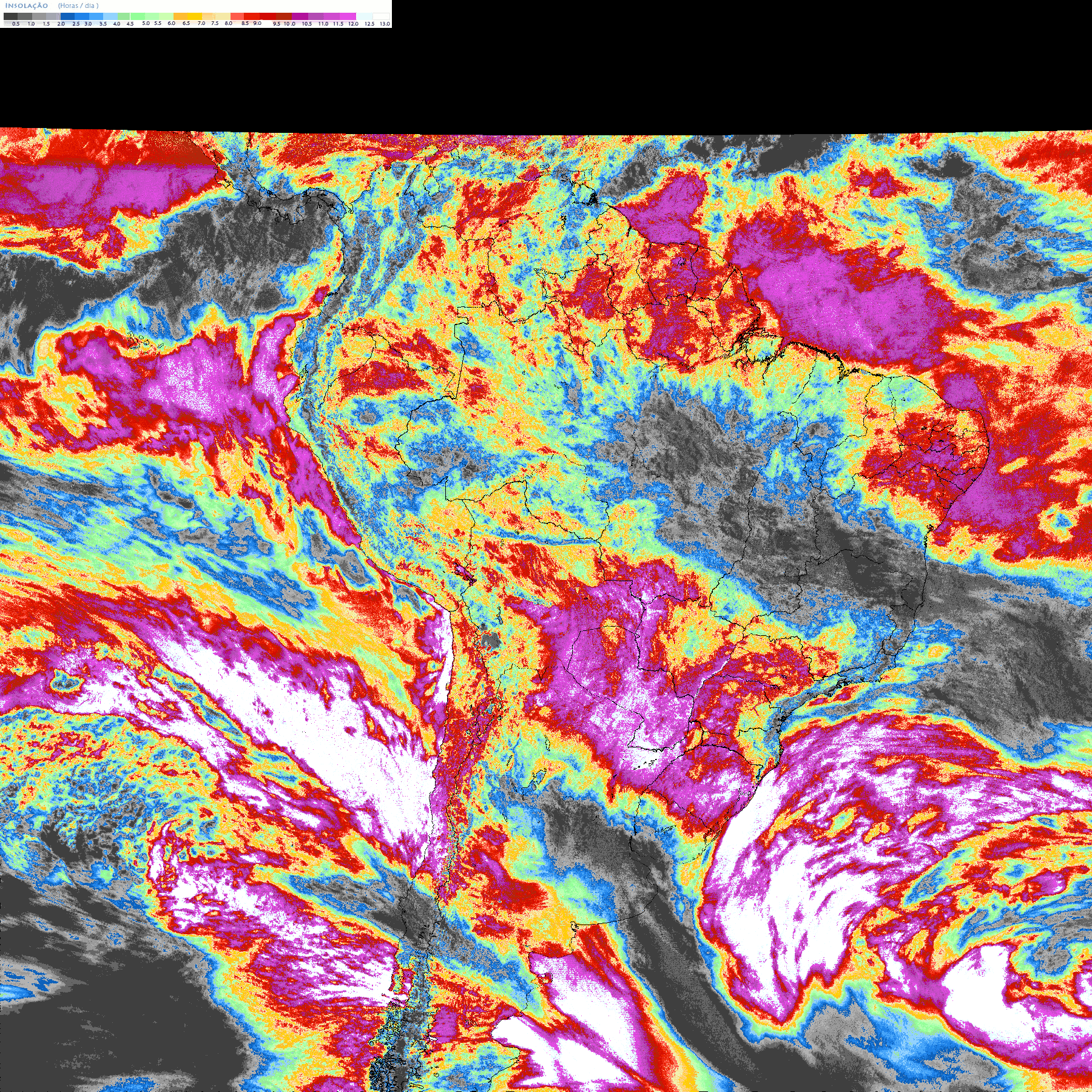The height and width of the screenshot is (1092, 1092).
Task: Click the 9.0 legend value
Action: pos(257,23)
